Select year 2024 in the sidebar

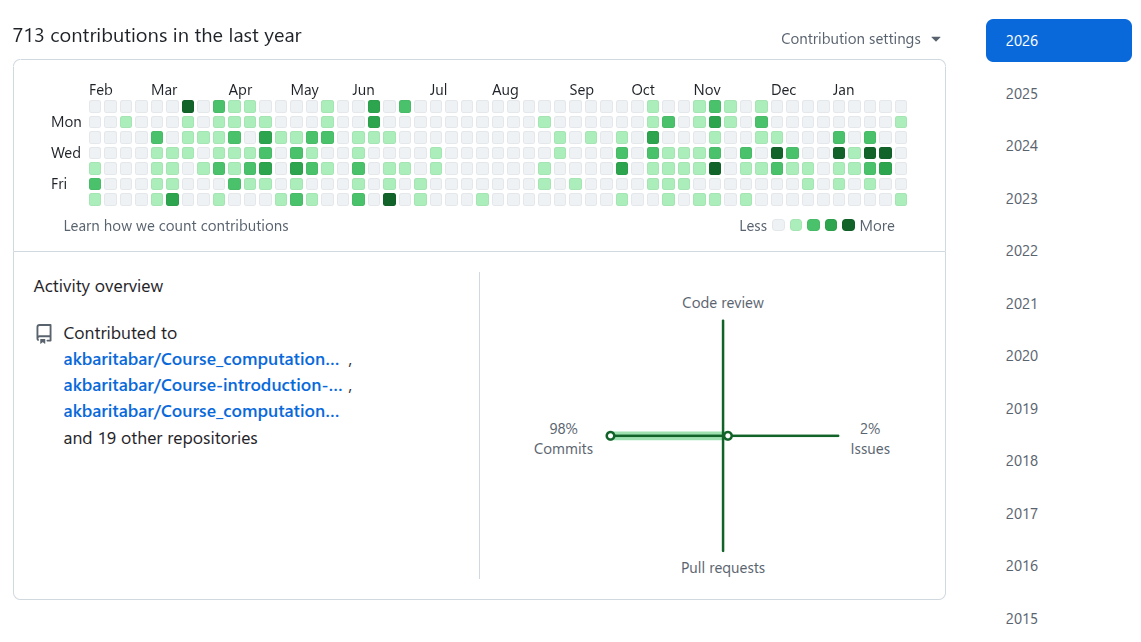click(x=1022, y=146)
